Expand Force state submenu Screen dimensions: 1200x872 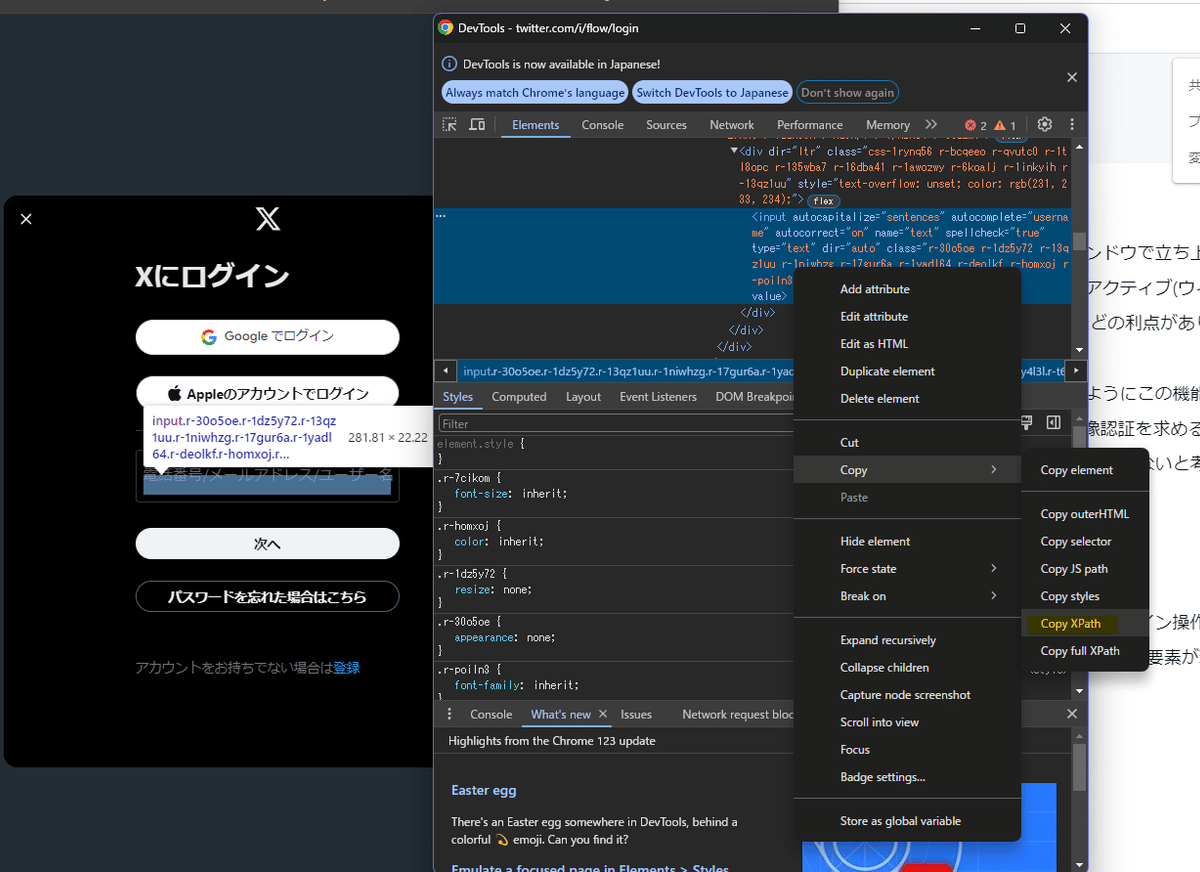[907, 569]
